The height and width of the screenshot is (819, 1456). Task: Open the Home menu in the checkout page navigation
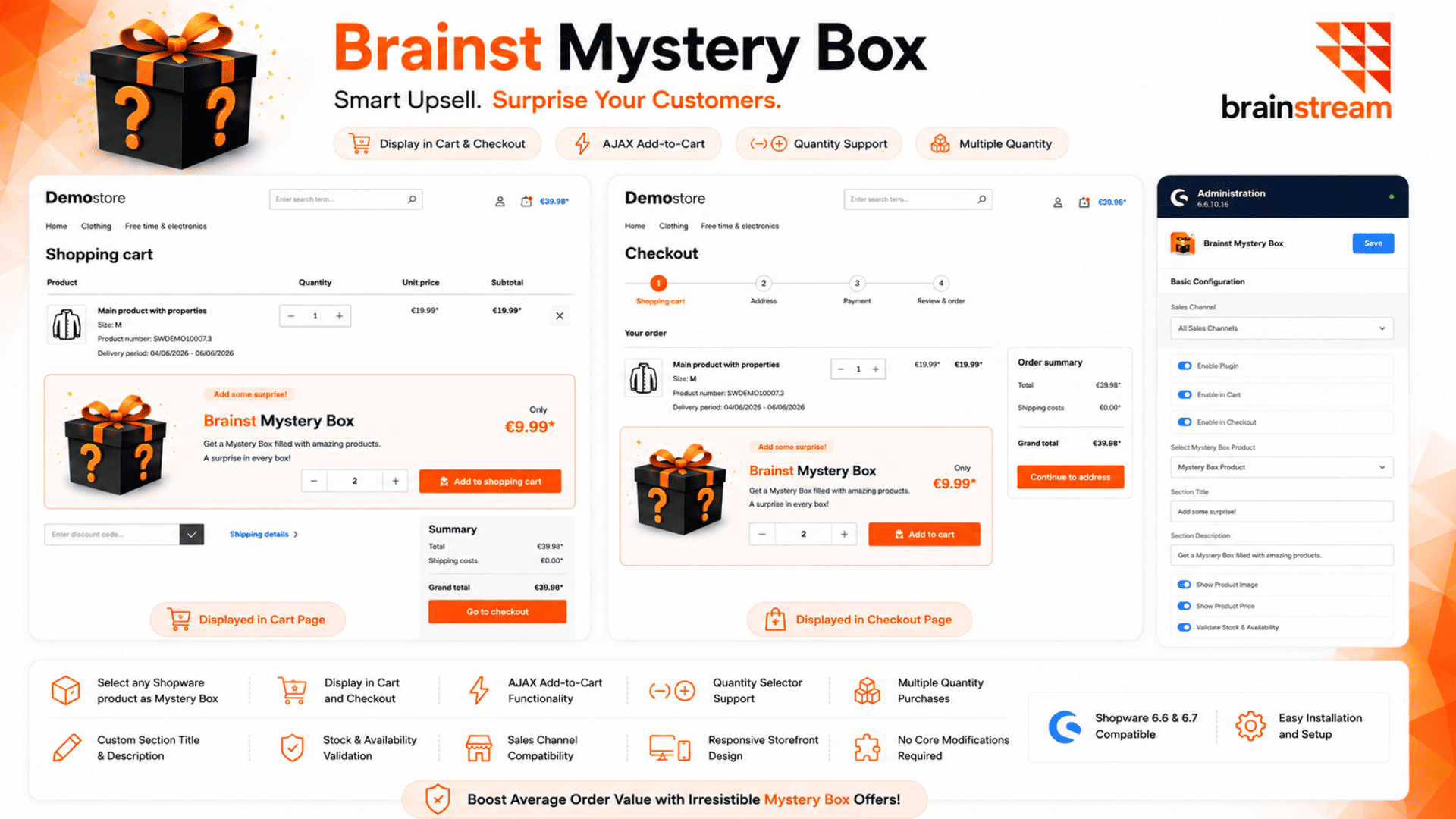tap(635, 226)
